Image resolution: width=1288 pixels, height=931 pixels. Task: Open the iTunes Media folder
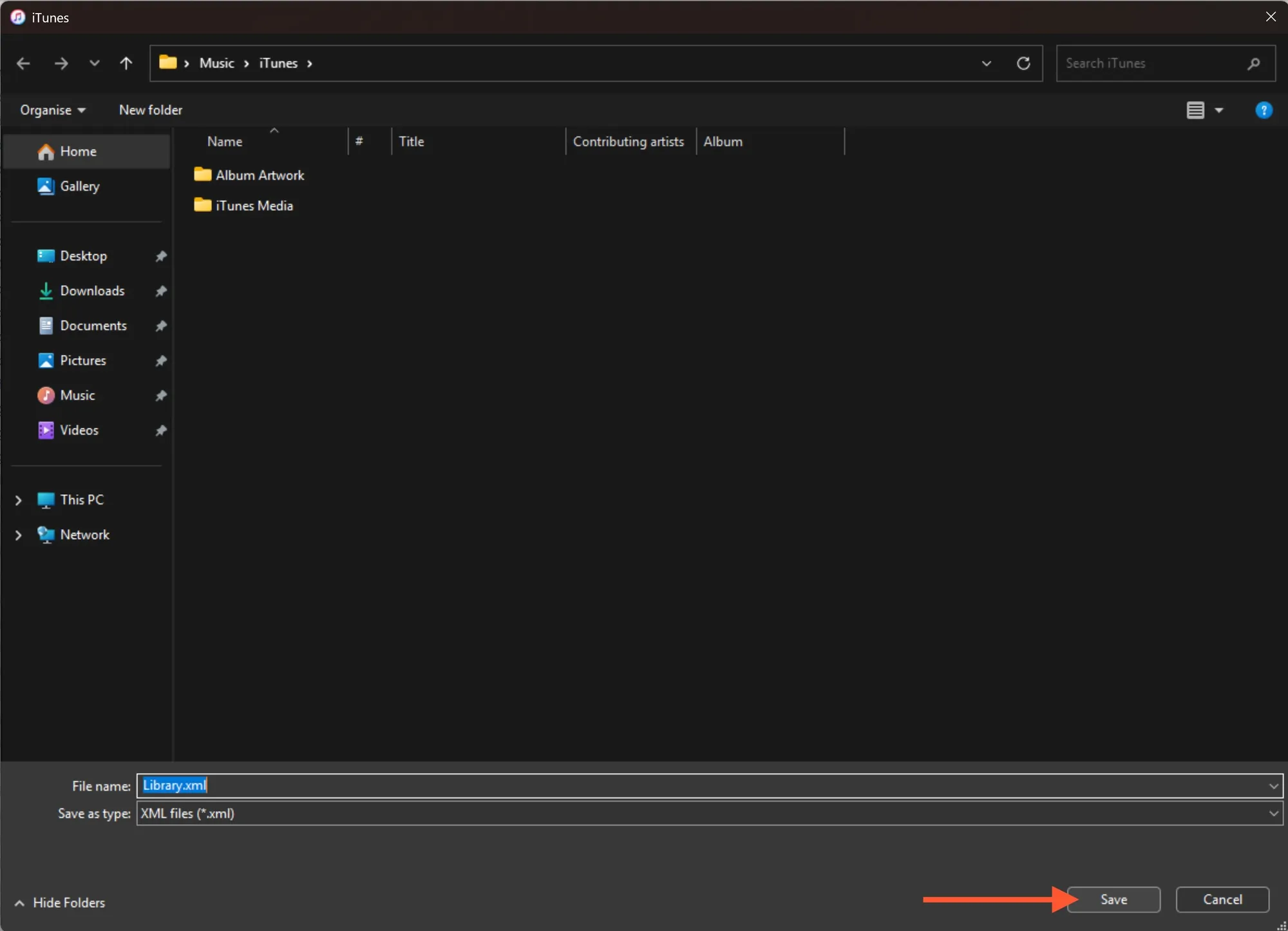254,206
